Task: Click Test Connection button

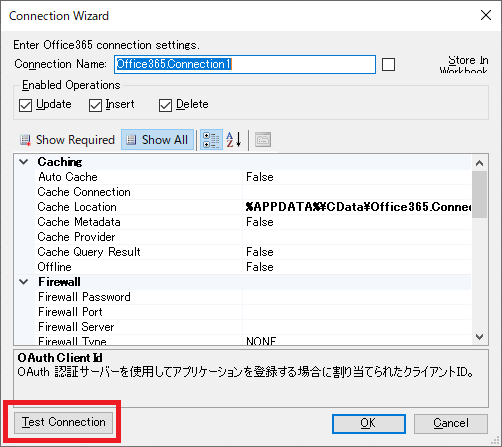Action: click(x=63, y=422)
